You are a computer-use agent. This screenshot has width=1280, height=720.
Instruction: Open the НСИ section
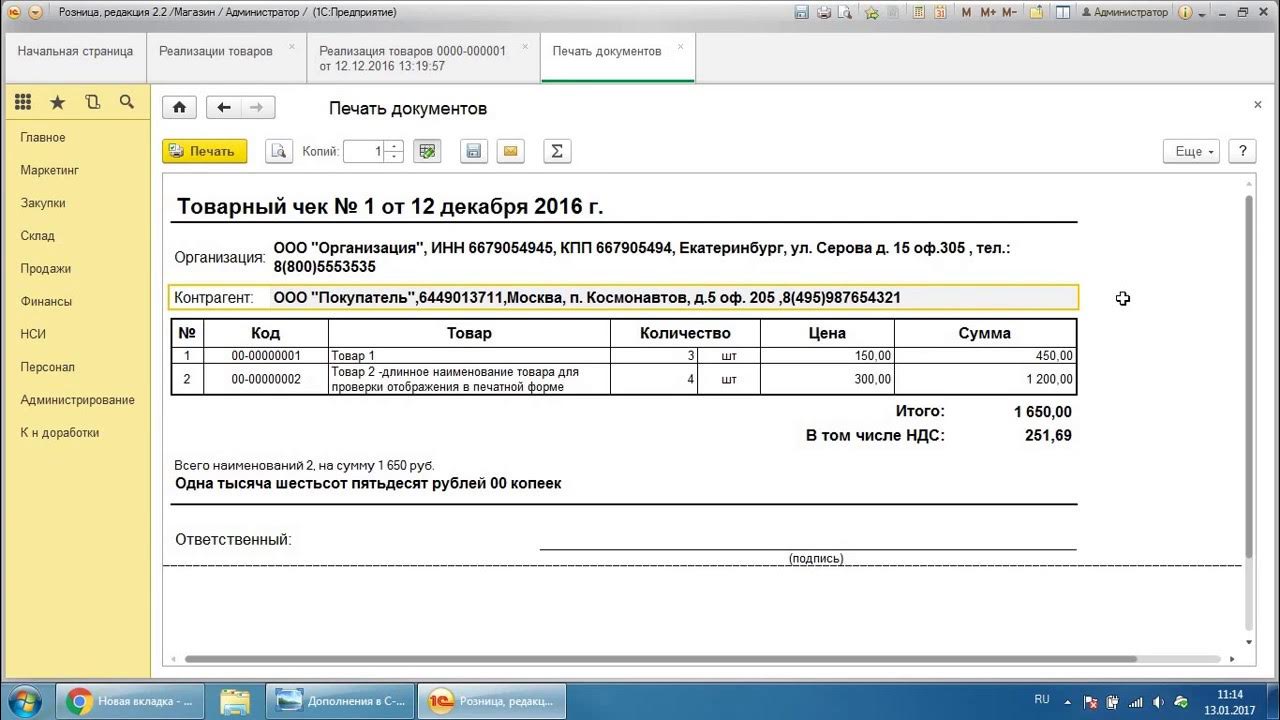tap(33, 334)
